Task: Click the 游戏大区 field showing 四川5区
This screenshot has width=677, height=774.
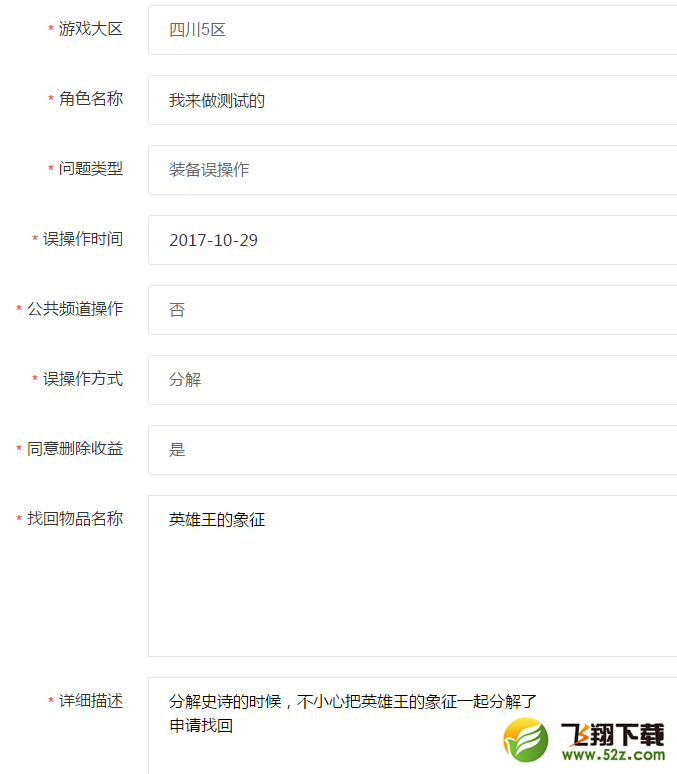Action: [x=413, y=30]
